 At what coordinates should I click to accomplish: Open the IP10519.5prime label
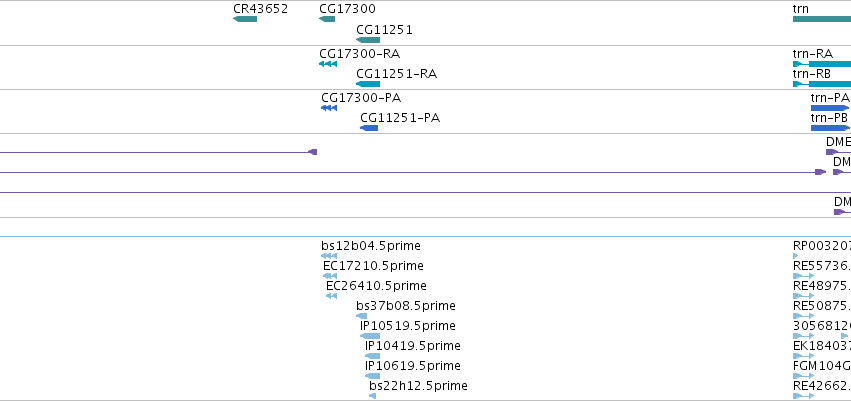408,326
